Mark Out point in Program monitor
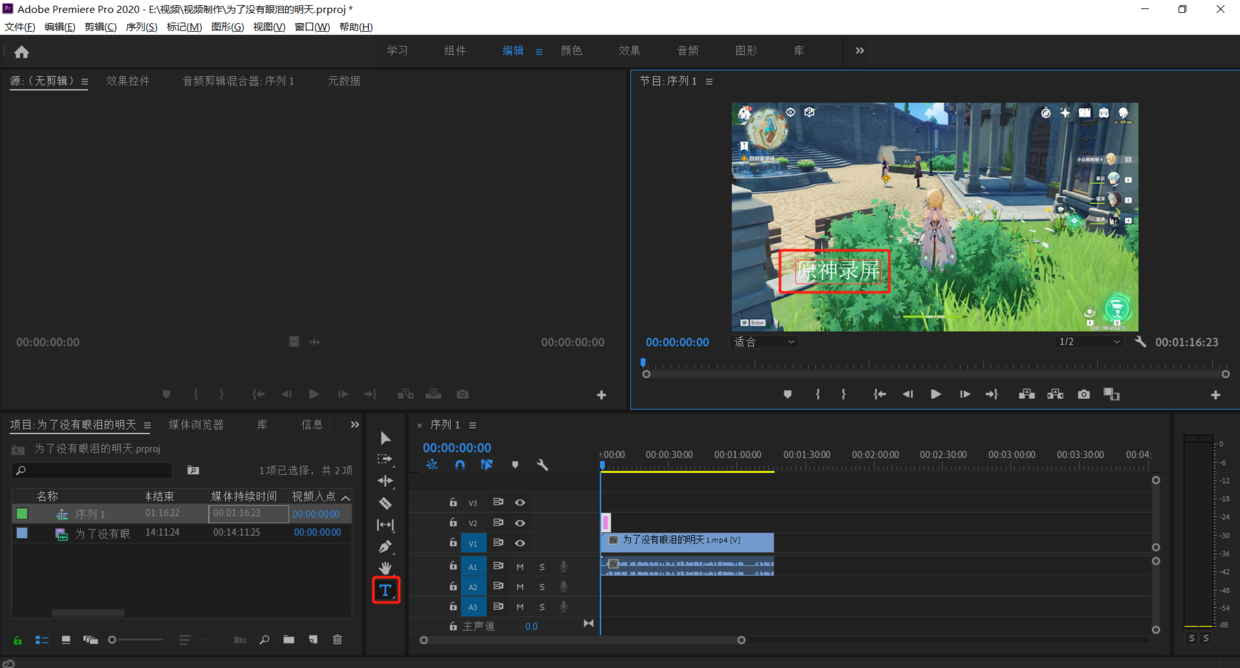 click(843, 394)
